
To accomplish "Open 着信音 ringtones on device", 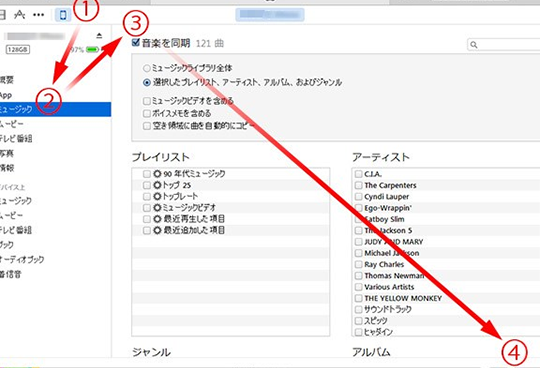I will [x=10, y=274].
